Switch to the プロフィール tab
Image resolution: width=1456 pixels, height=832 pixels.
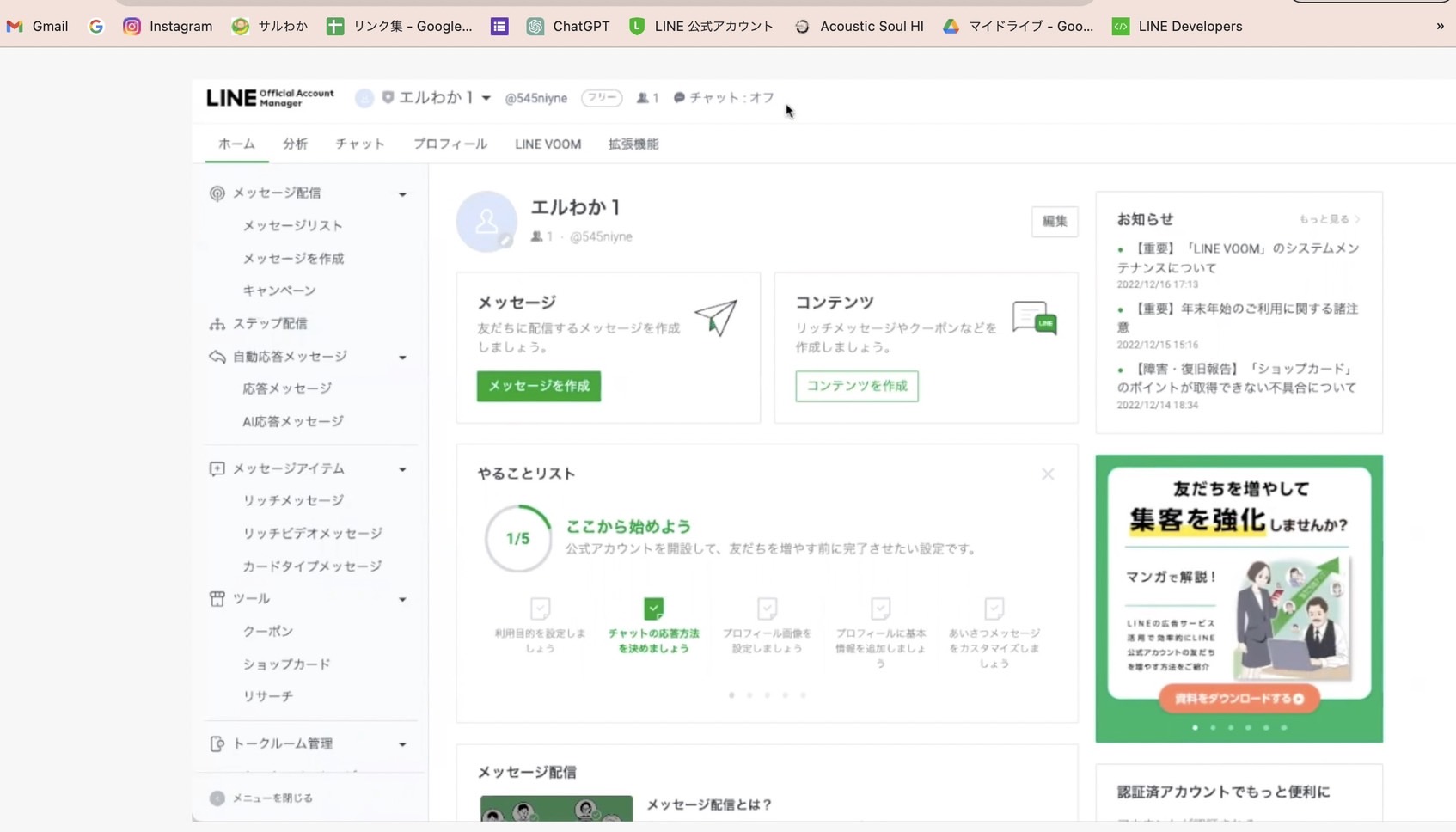point(450,144)
